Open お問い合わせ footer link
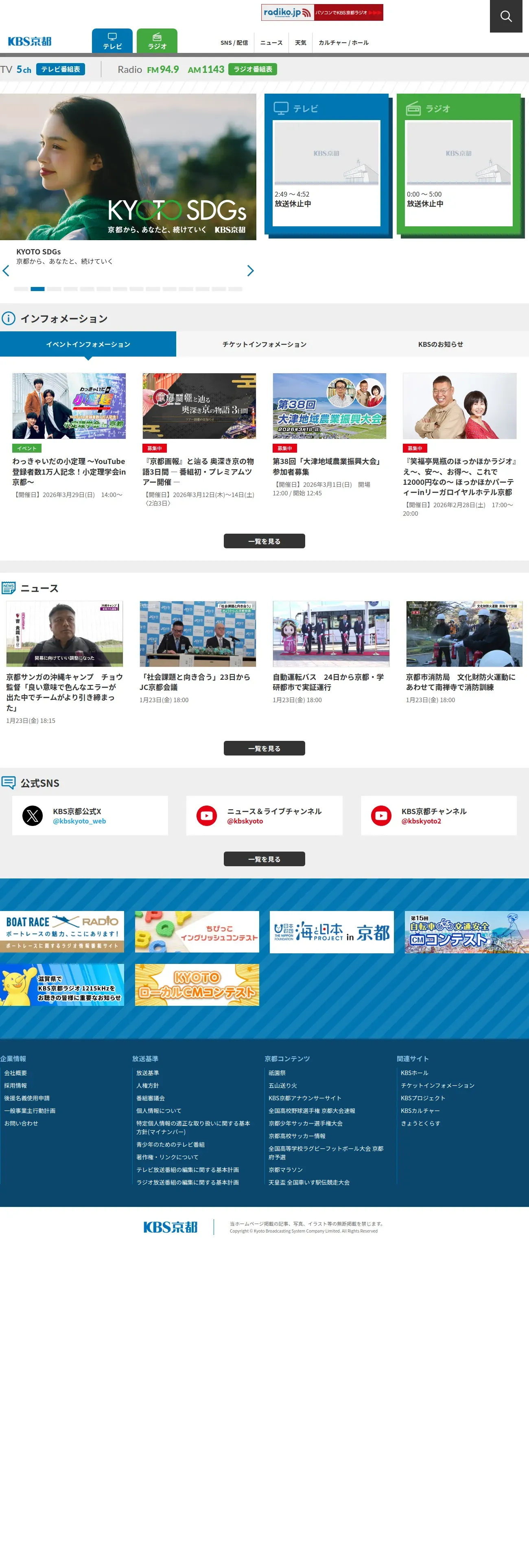 [x=21, y=1123]
